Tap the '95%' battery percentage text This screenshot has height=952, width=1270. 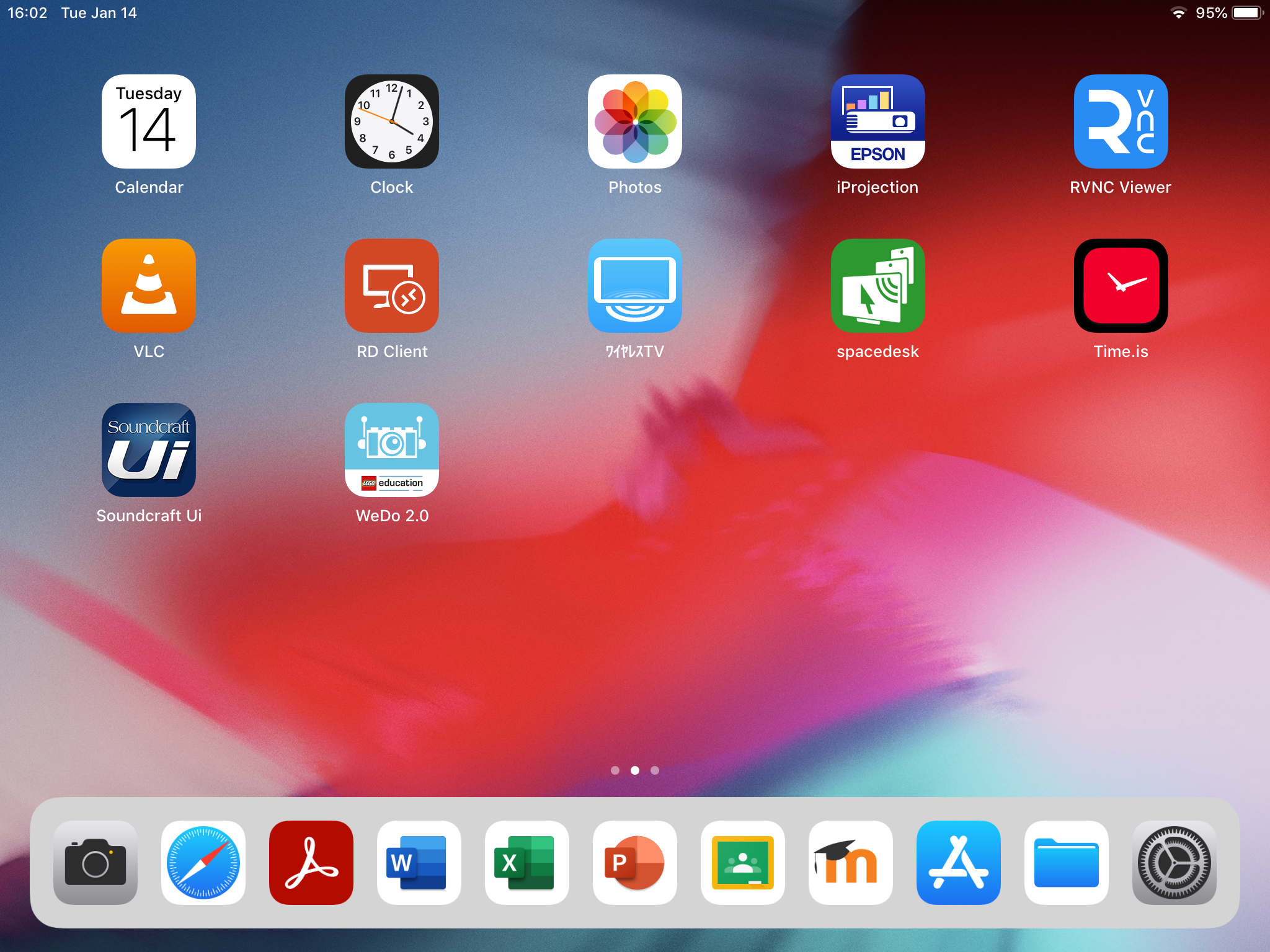pyautogui.click(x=1211, y=13)
